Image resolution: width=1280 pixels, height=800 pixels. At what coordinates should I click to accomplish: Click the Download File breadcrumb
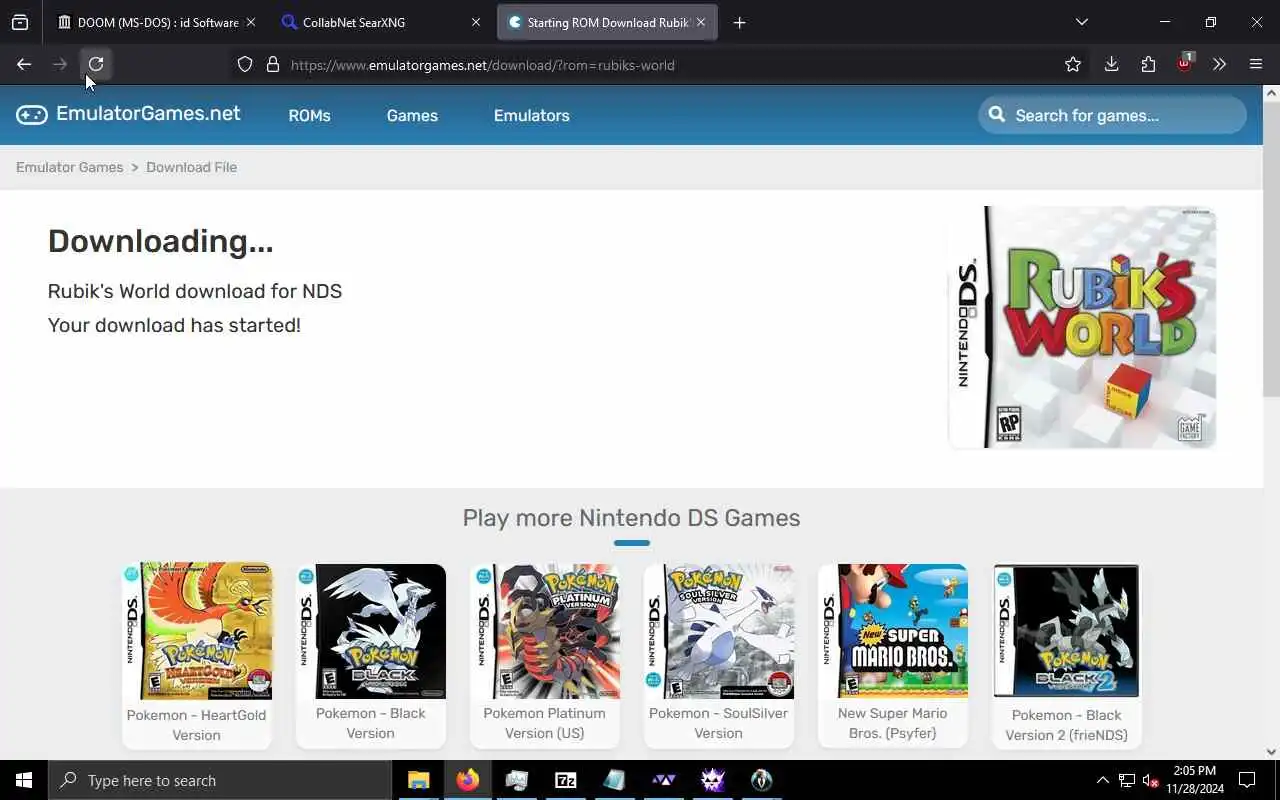[x=191, y=167]
